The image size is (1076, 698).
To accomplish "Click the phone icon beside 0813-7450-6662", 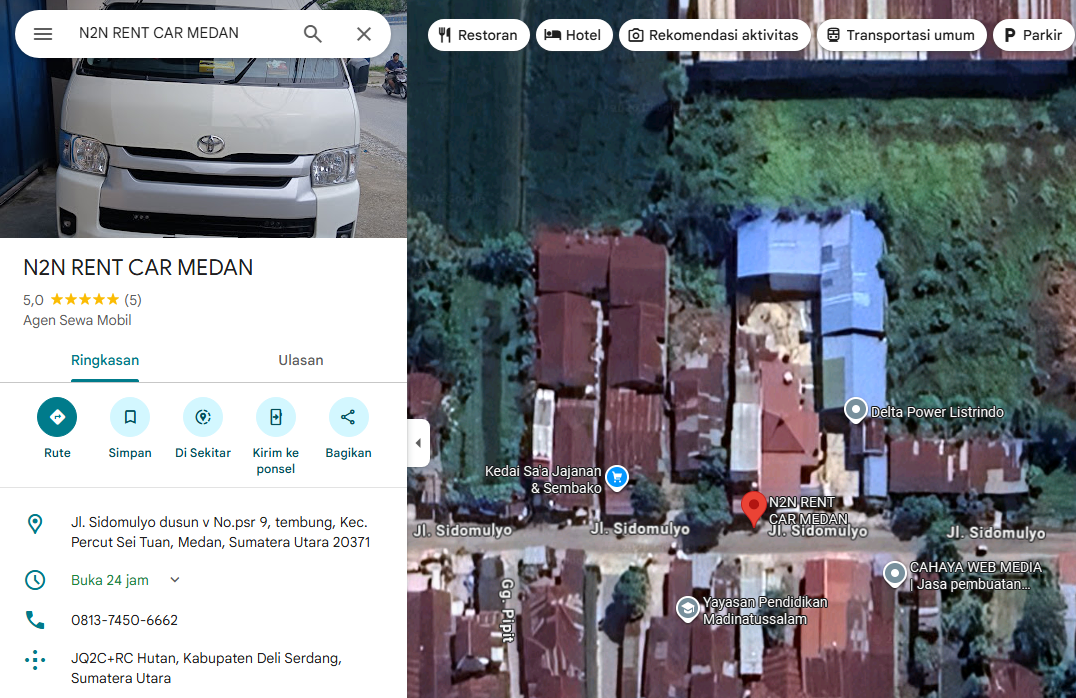I will tap(35, 619).
